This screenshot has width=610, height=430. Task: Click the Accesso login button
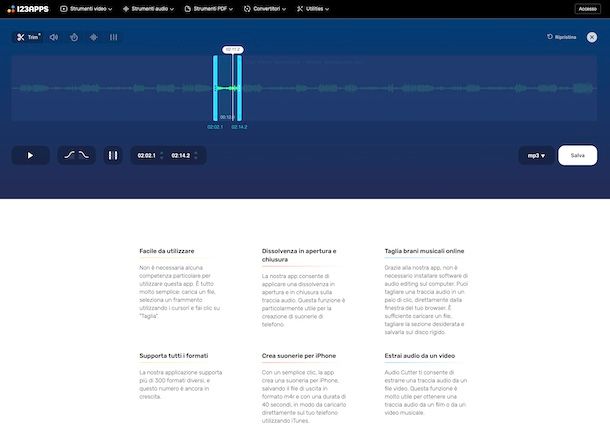[587, 9]
